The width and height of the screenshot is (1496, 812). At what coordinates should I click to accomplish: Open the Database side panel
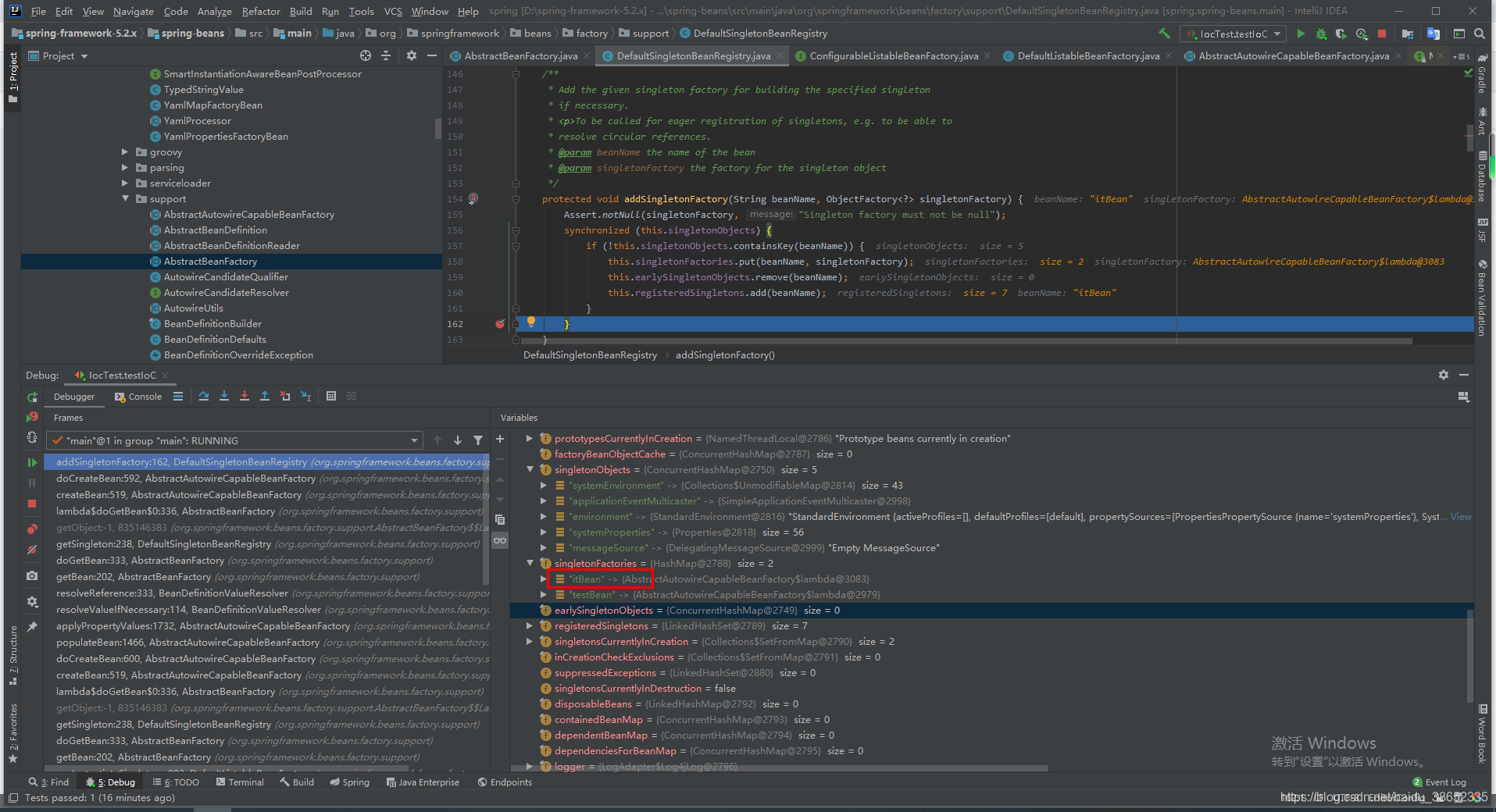tap(1482, 176)
